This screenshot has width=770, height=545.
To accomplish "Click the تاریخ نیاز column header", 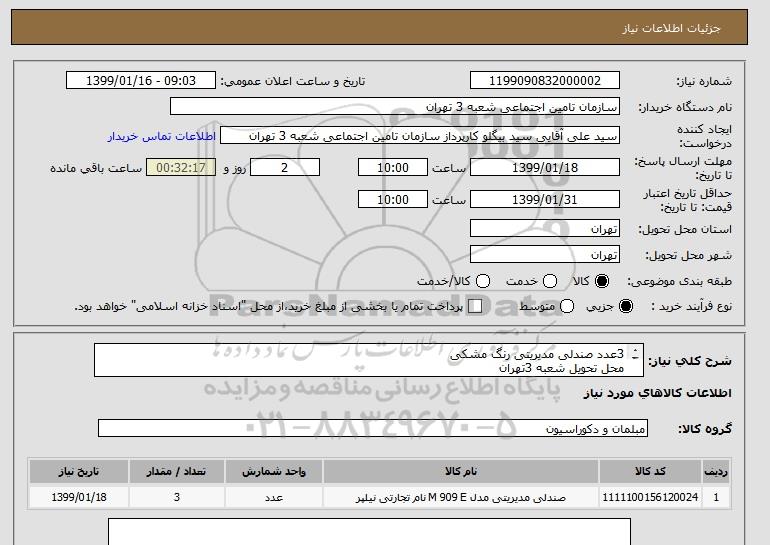I will tap(79, 471).
